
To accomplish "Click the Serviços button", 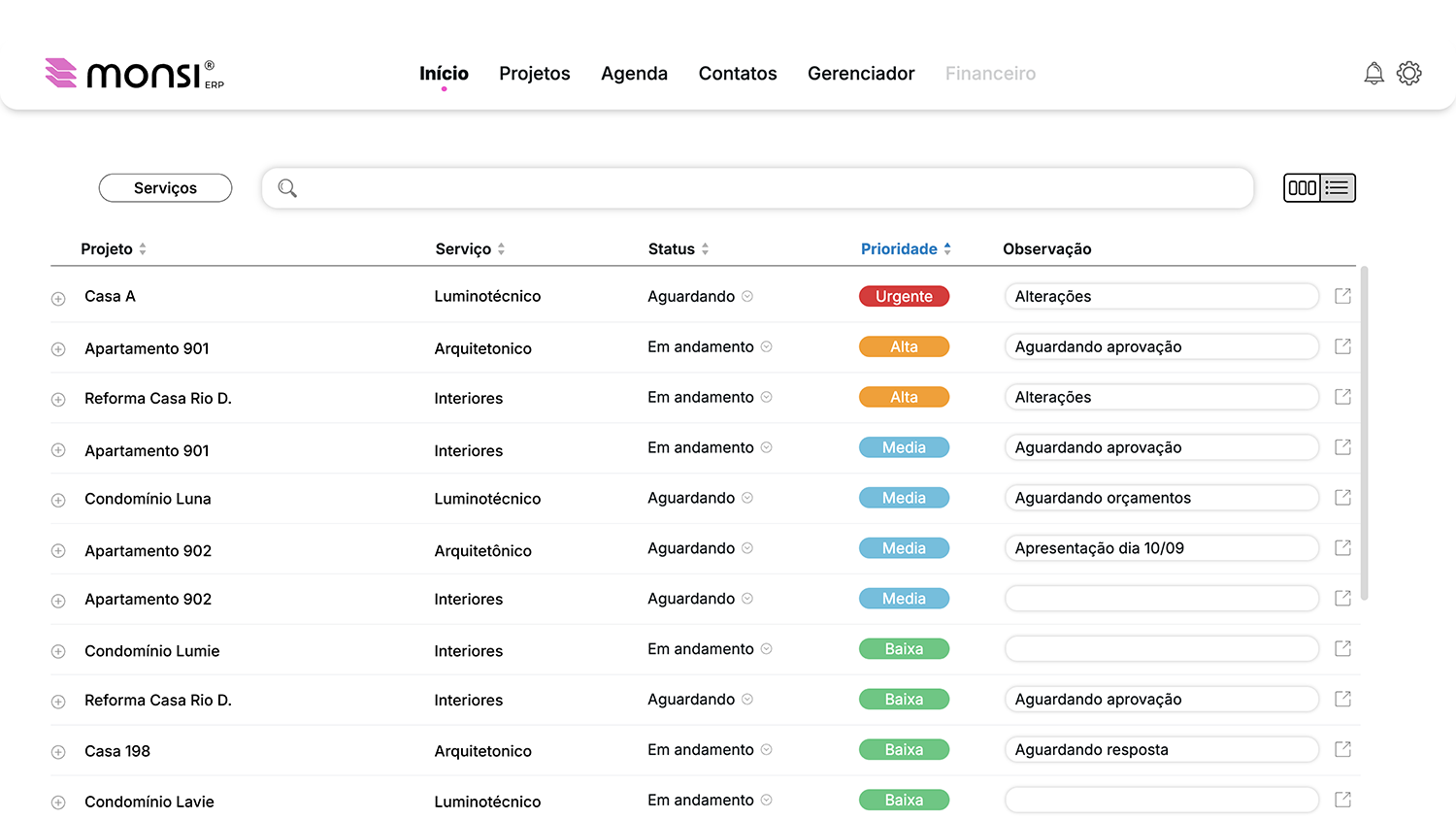I will pos(165,188).
